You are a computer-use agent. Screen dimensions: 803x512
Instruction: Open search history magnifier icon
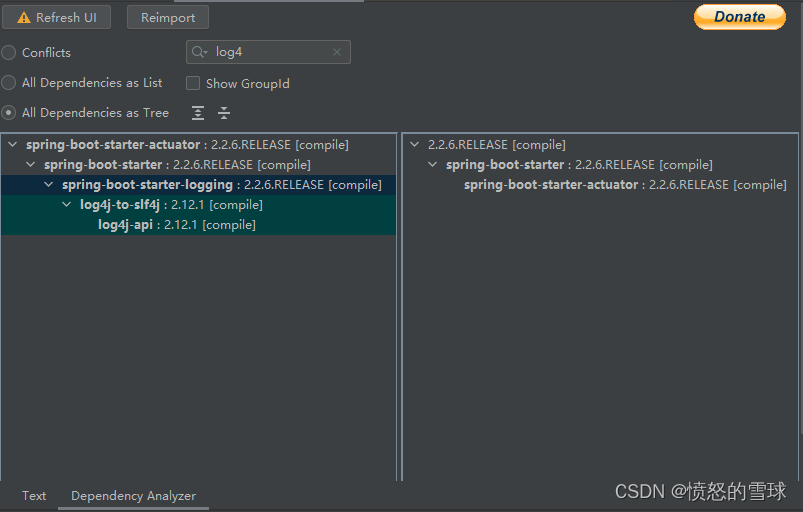(x=199, y=52)
